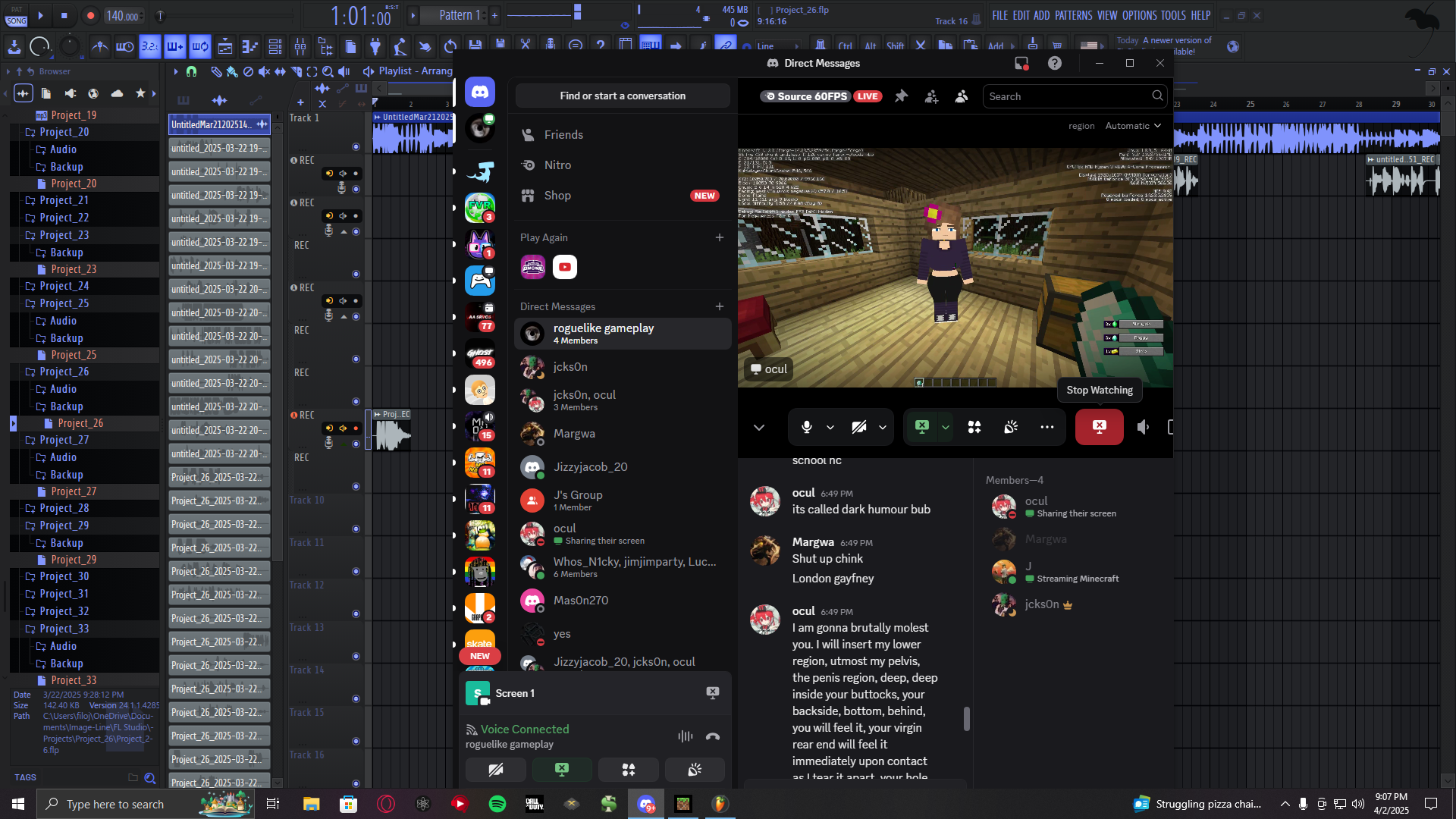The height and width of the screenshot is (819, 1456).
Task: Open the activities icon in call controls
Action: click(974, 428)
